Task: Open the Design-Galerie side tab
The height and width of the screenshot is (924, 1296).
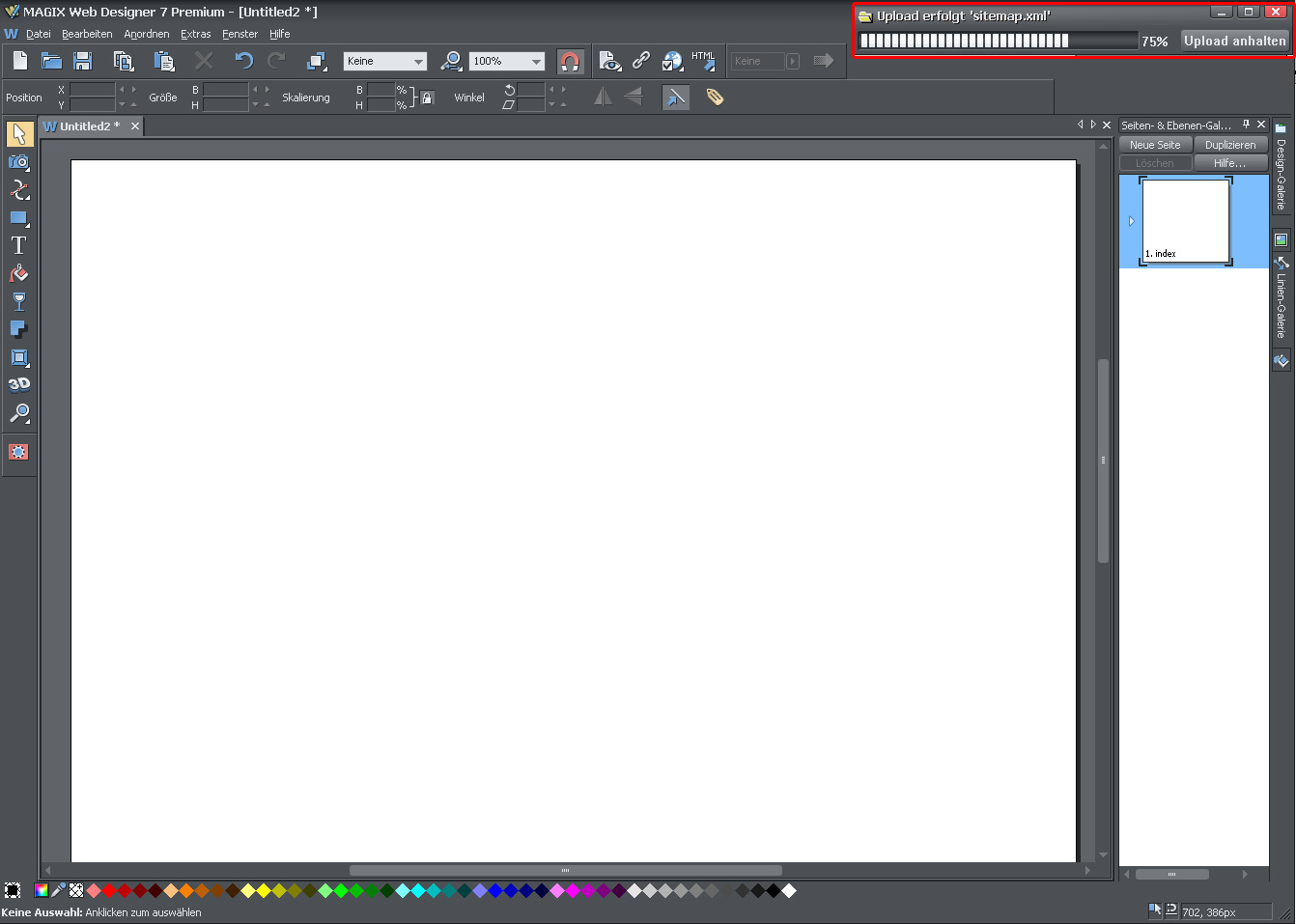Action: [1281, 168]
